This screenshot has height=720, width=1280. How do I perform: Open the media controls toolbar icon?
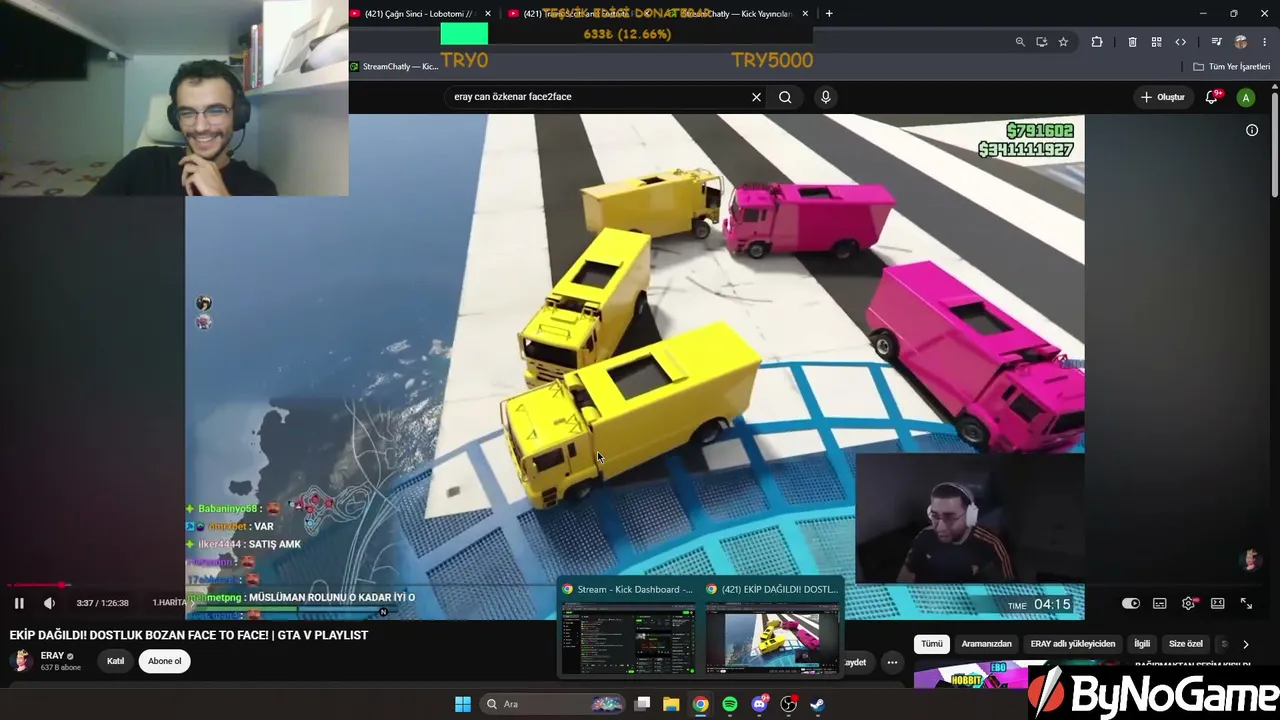(1216, 42)
